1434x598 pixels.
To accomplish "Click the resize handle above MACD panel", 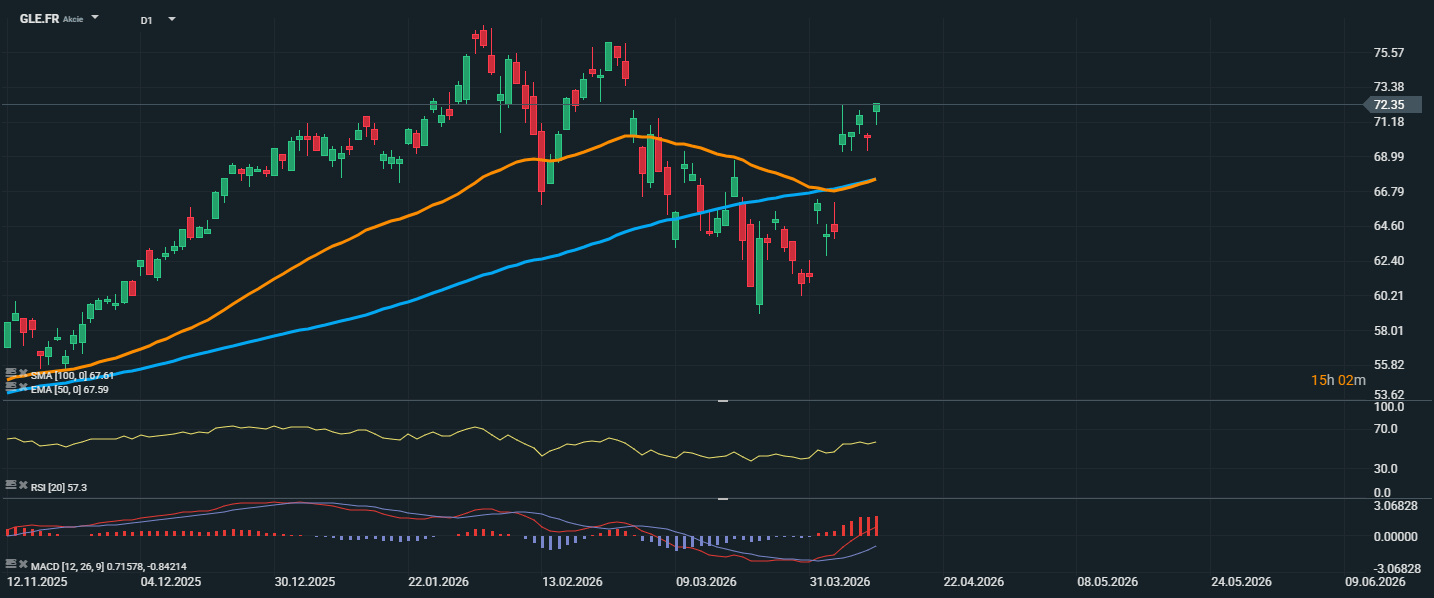I will click(x=723, y=498).
